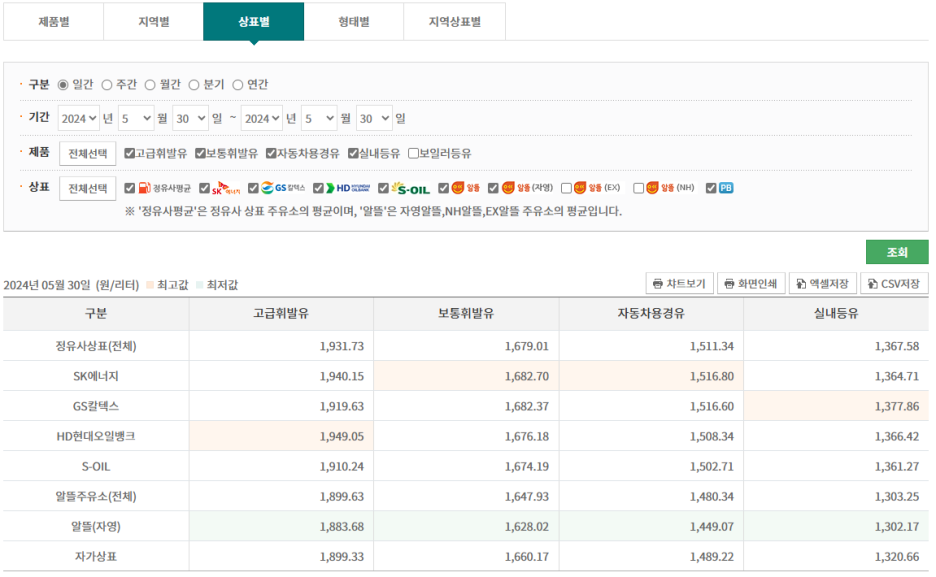Click the 알뜰(EX) brand logo
Screen dimensions: 936x577
(597, 188)
